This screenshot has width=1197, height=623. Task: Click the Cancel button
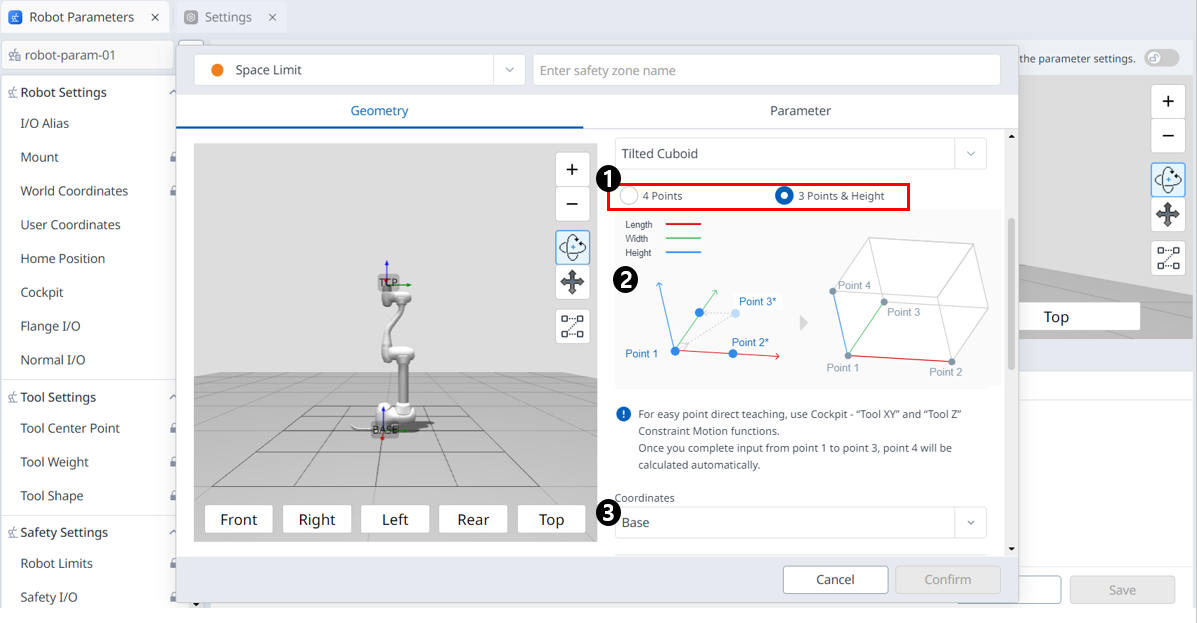(835, 580)
